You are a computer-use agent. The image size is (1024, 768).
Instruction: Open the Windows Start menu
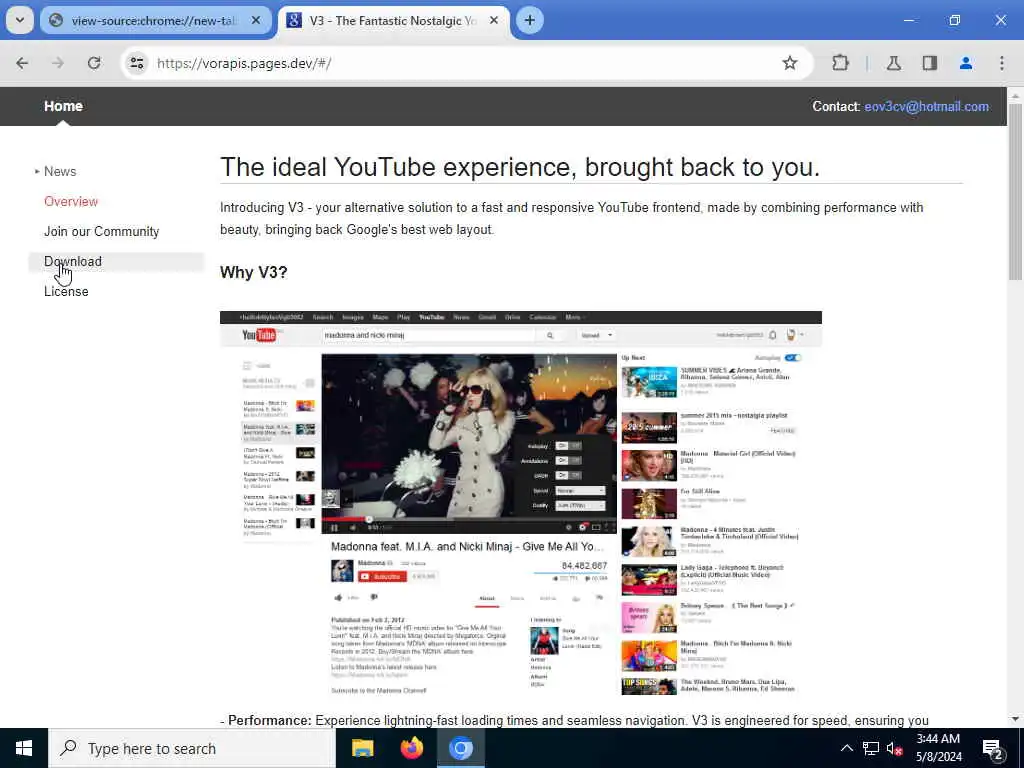(x=24, y=748)
